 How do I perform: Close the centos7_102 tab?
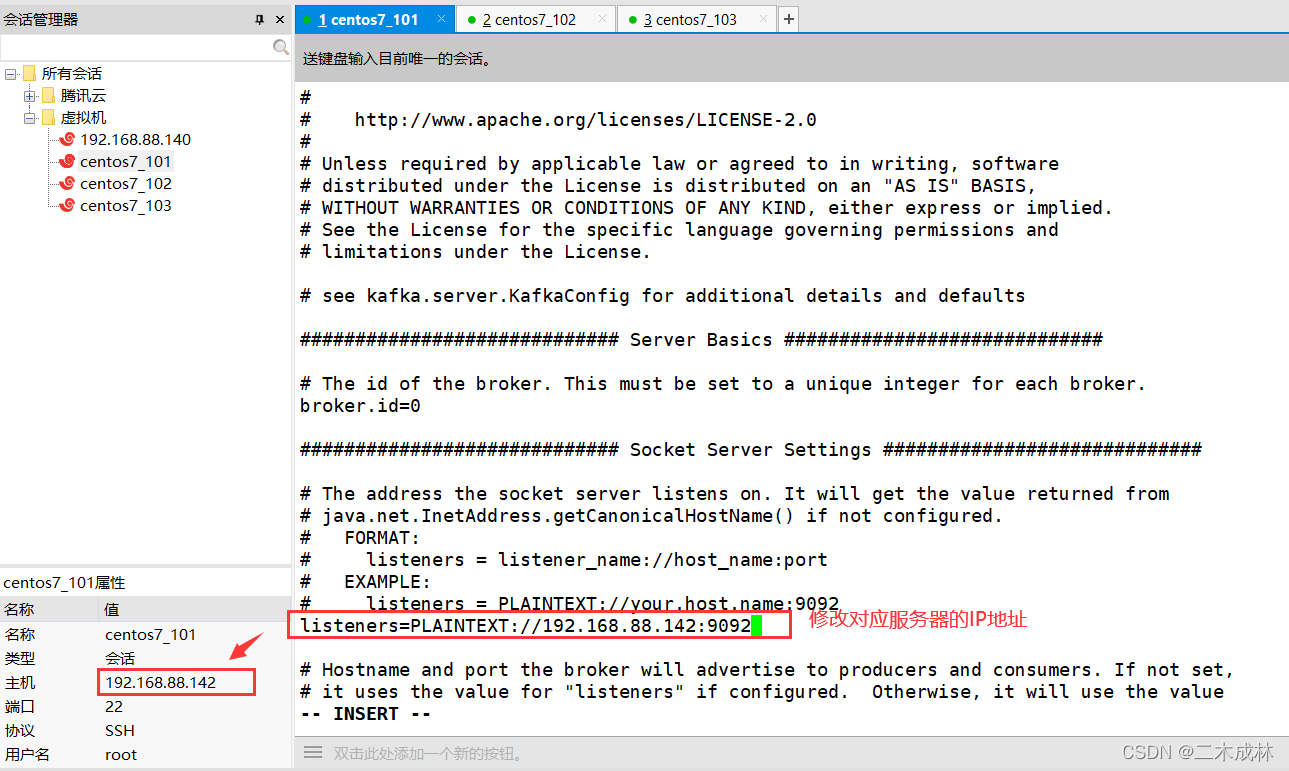tap(602, 19)
